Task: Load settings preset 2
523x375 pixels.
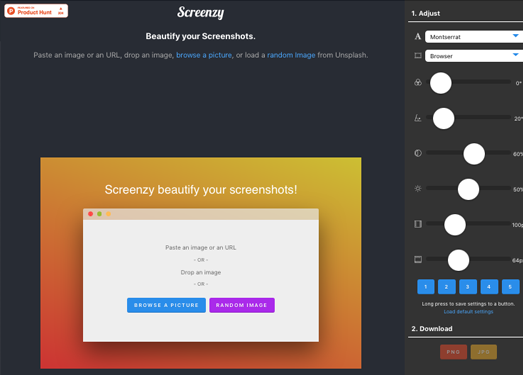Action: [x=447, y=287]
